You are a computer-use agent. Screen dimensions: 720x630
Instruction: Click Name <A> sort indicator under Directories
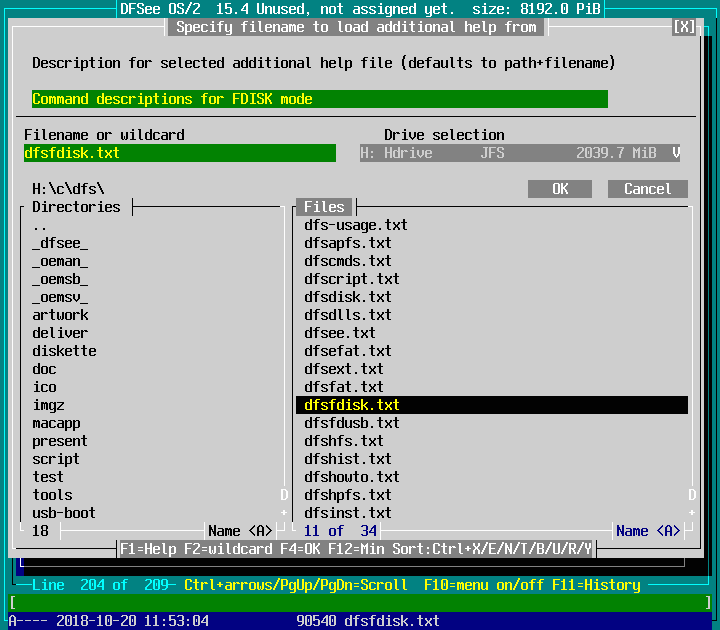point(240,531)
